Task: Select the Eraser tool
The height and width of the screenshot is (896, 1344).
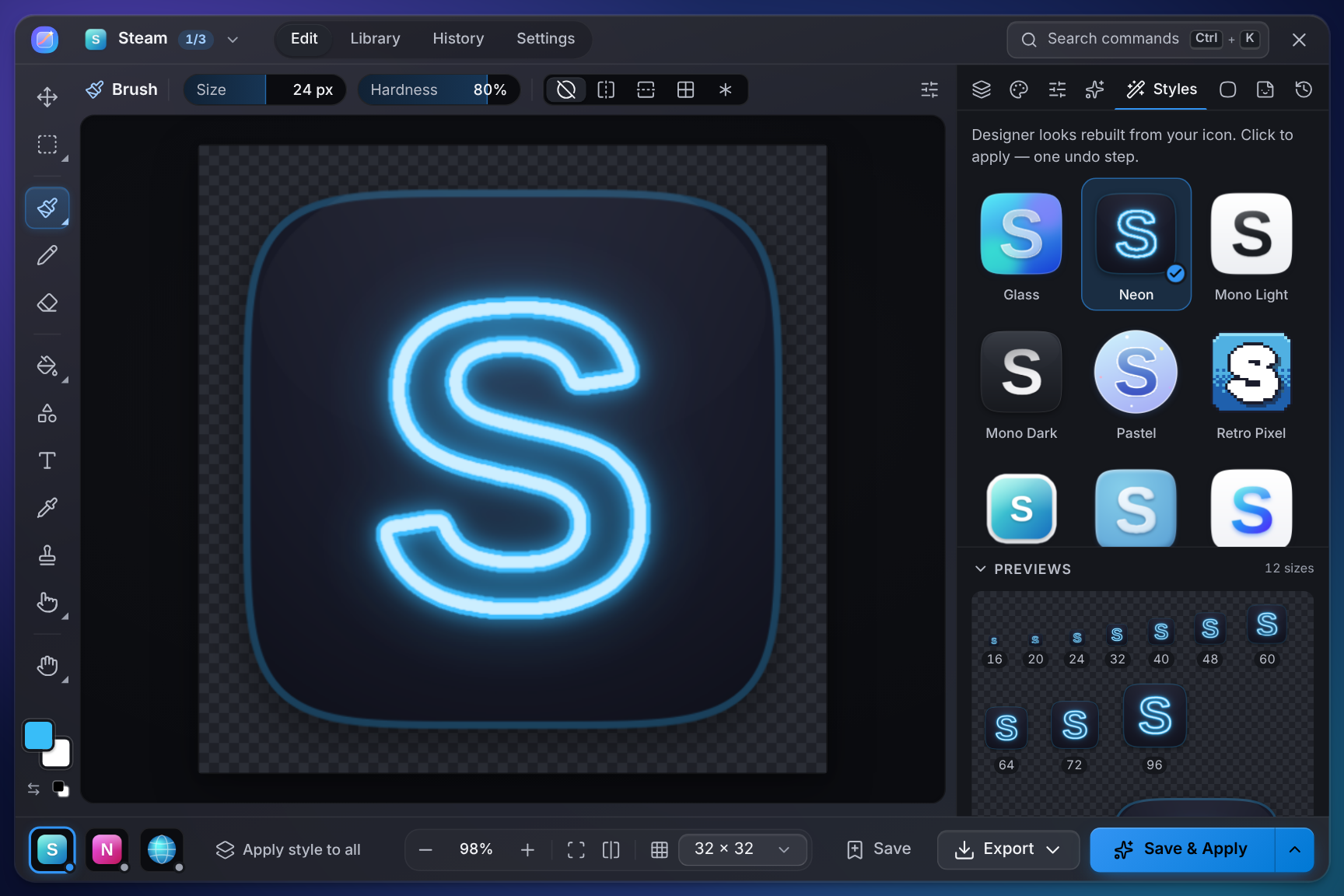Action: (x=47, y=303)
